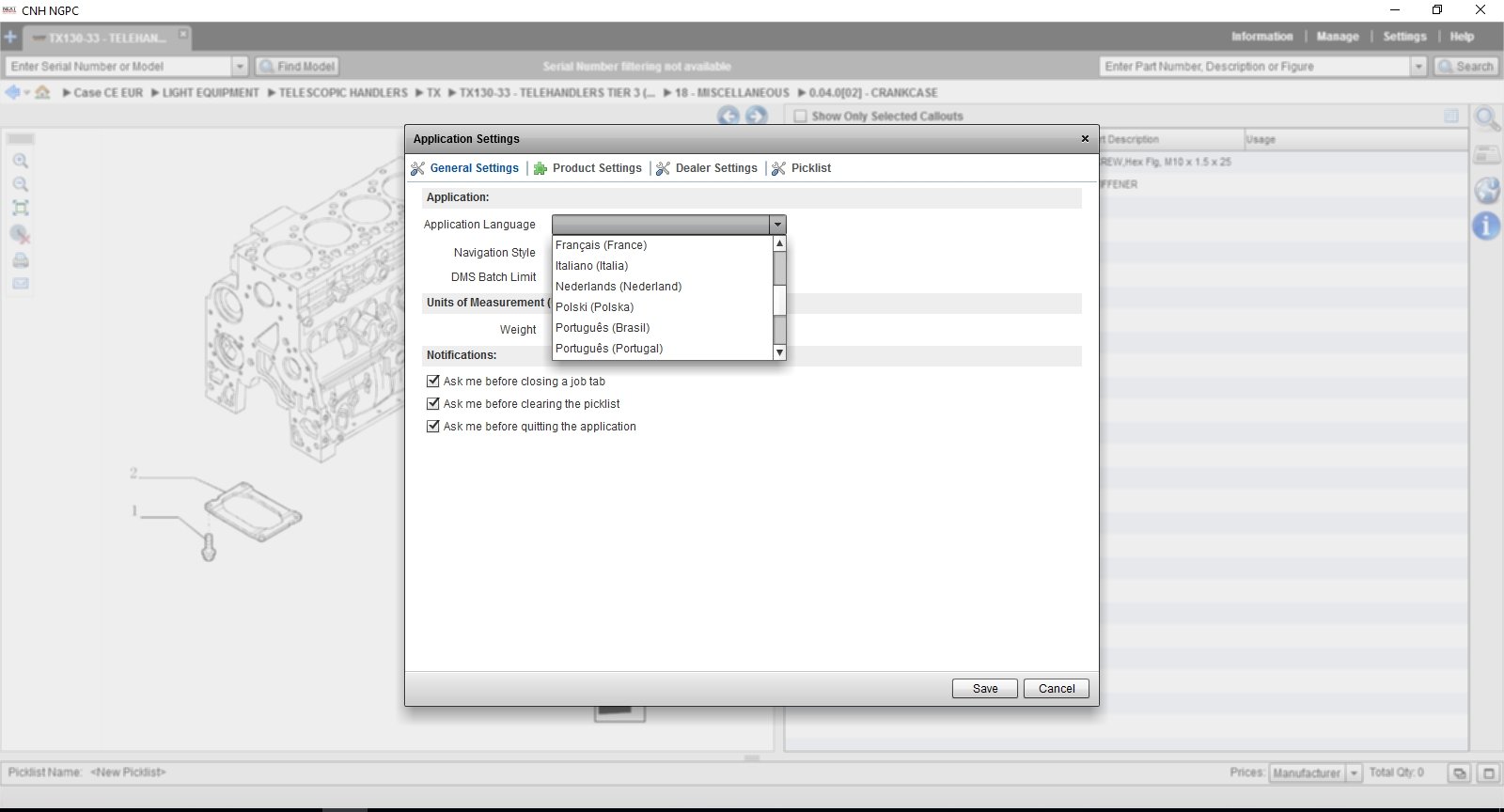This screenshot has height=812, width=1504.
Task: Open the part search field dropdown arrow
Action: 1418,66
